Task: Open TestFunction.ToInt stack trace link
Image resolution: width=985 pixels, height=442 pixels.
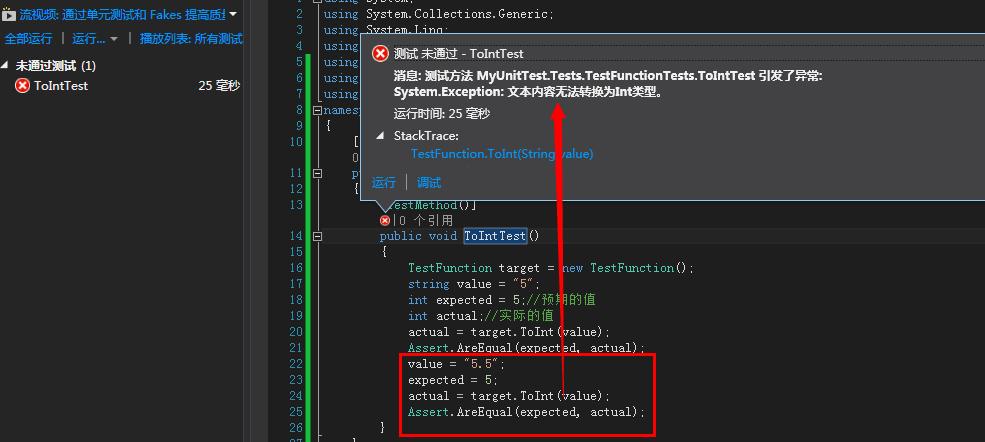Action: click(x=501, y=154)
